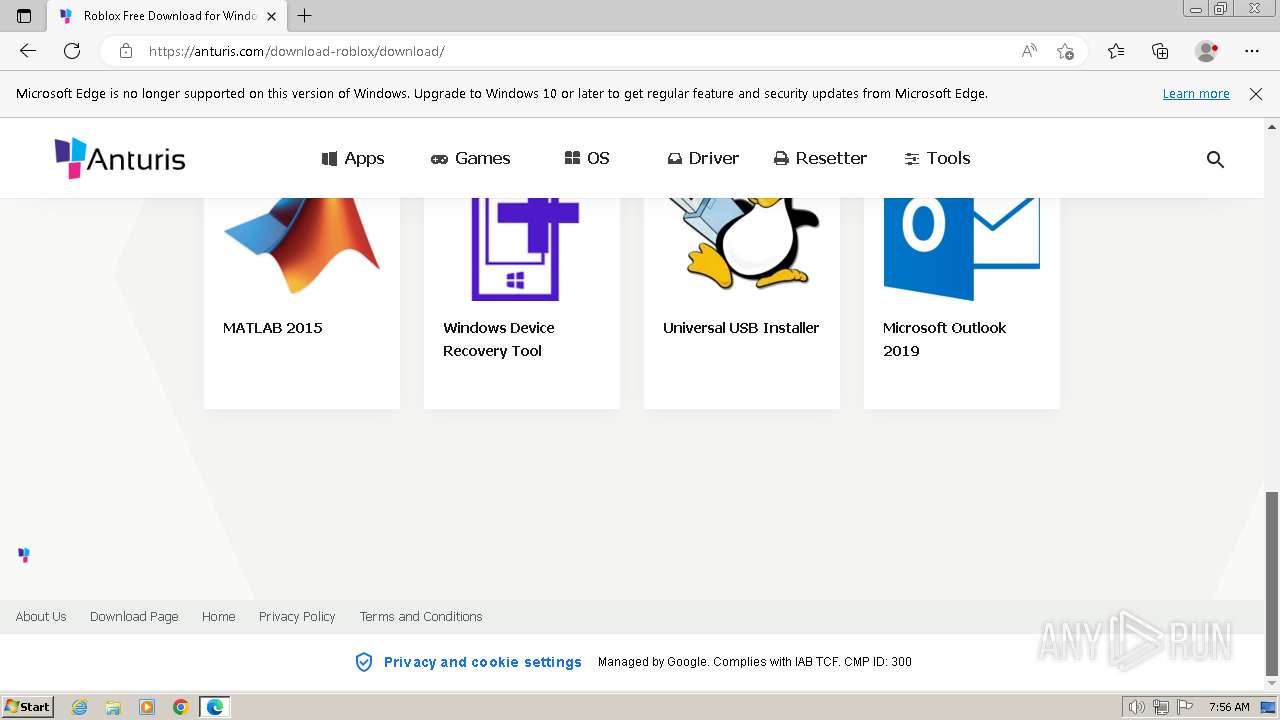Open the Favorites list icon
Screen dimensions: 1280x720
click(1116, 51)
